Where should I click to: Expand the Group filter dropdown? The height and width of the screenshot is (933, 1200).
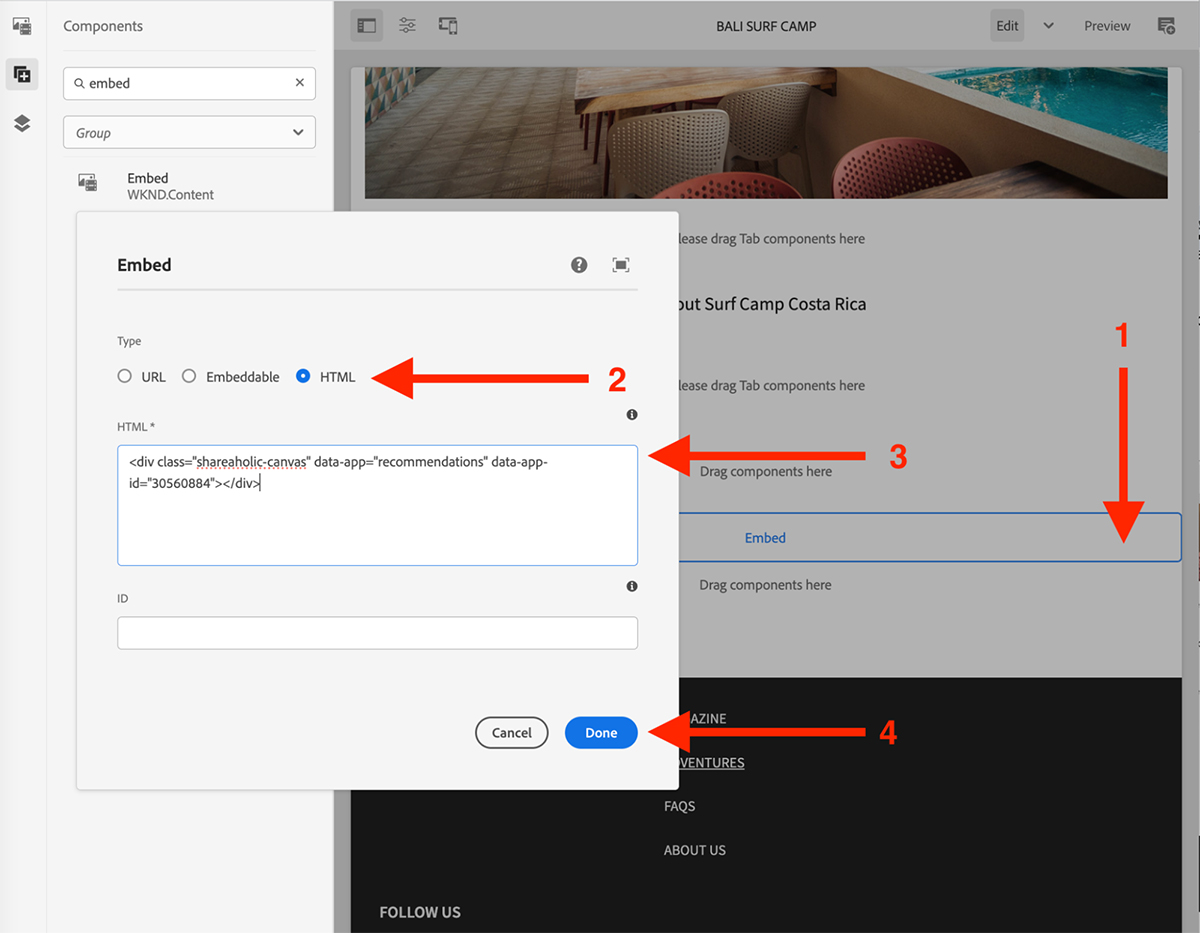tap(189, 132)
